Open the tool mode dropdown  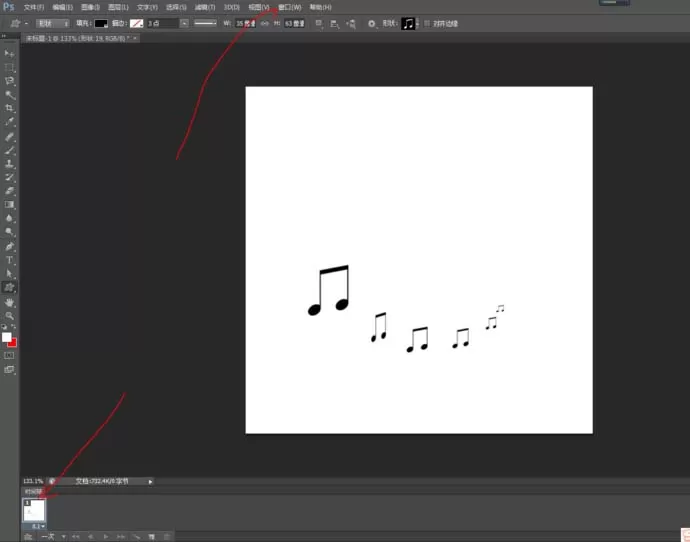coord(52,24)
